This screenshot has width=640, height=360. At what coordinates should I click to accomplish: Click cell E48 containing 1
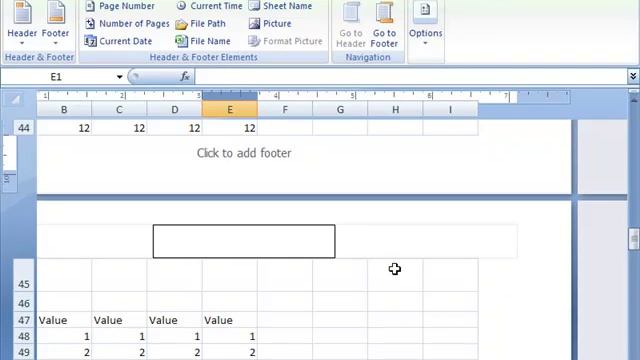(x=230, y=336)
